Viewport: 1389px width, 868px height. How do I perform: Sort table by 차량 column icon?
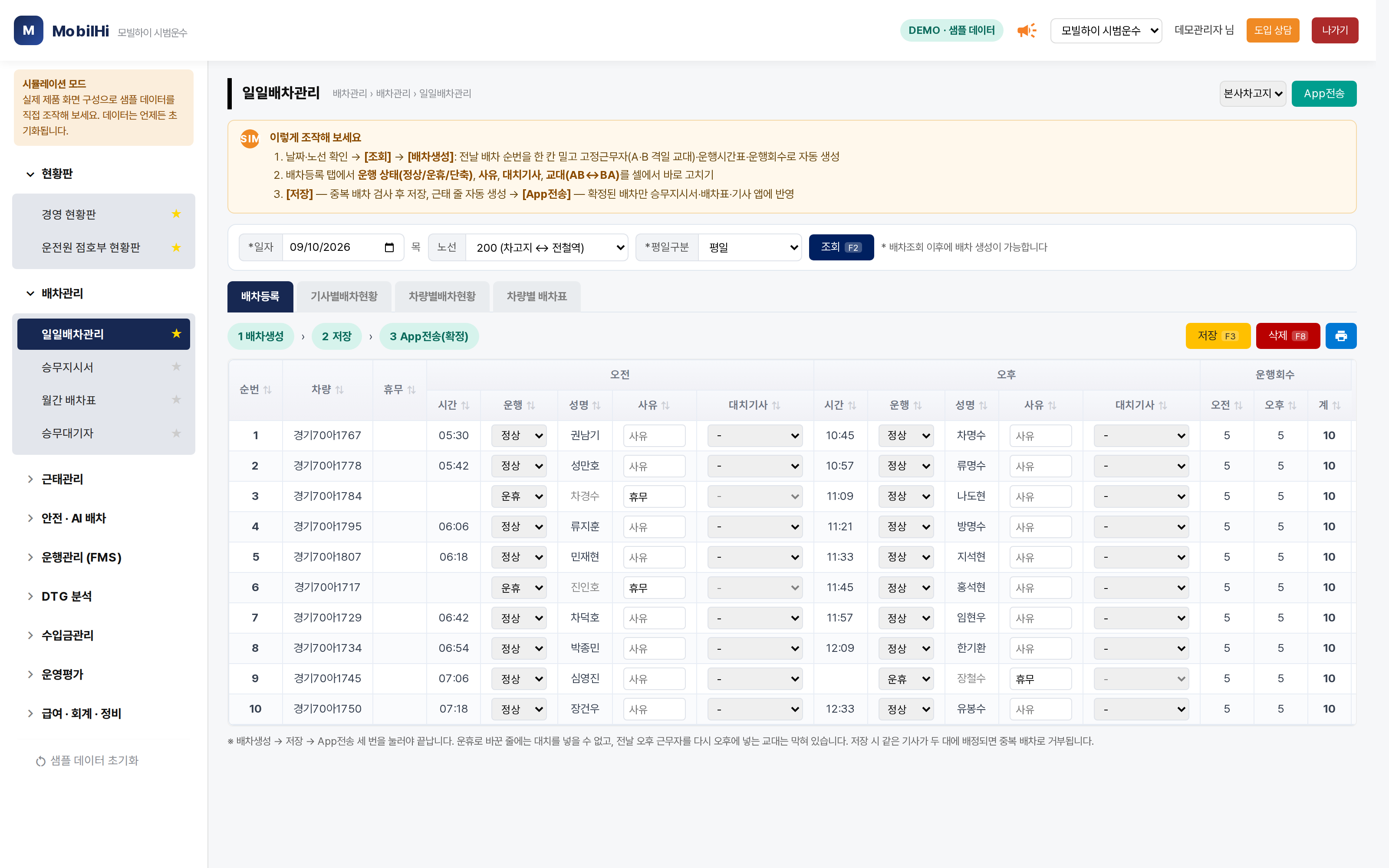(x=340, y=390)
